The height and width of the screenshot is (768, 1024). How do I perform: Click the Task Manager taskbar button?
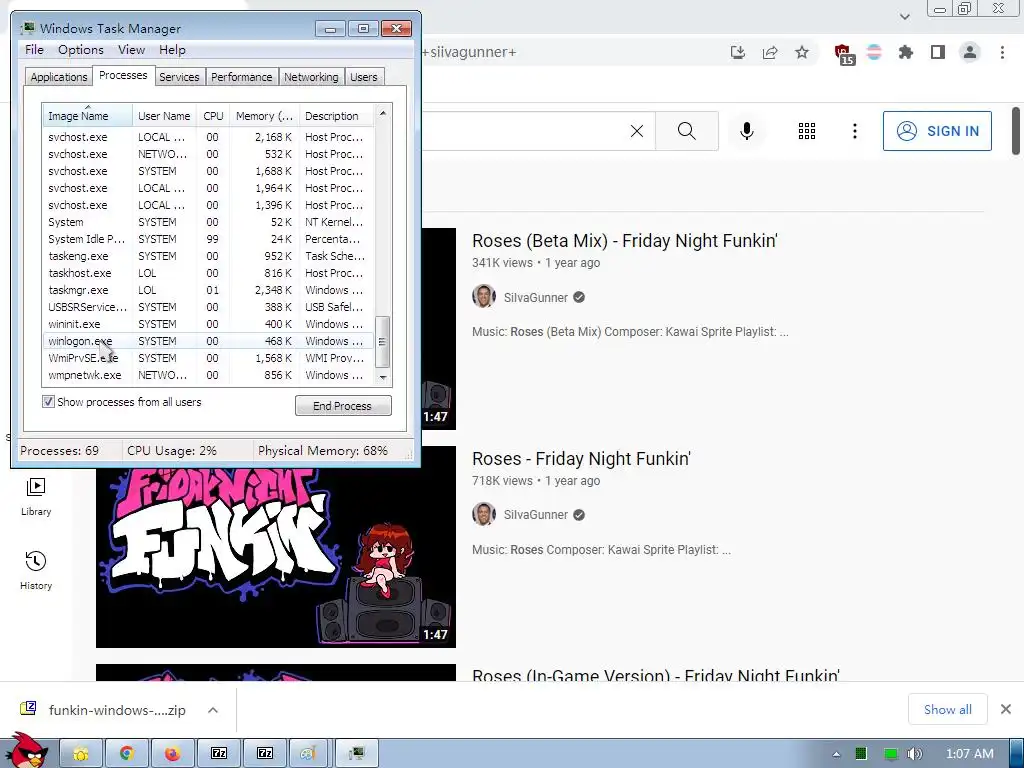coord(357,754)
